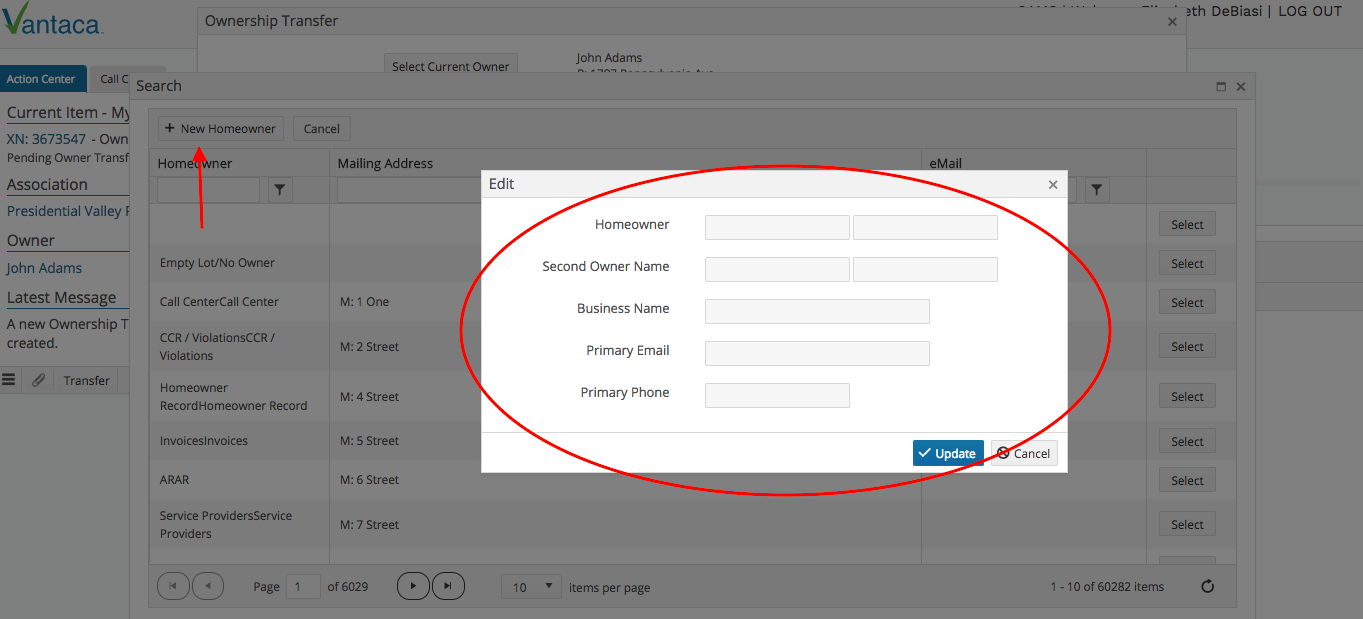Open the items per page dropdown

tap(530, 586)
